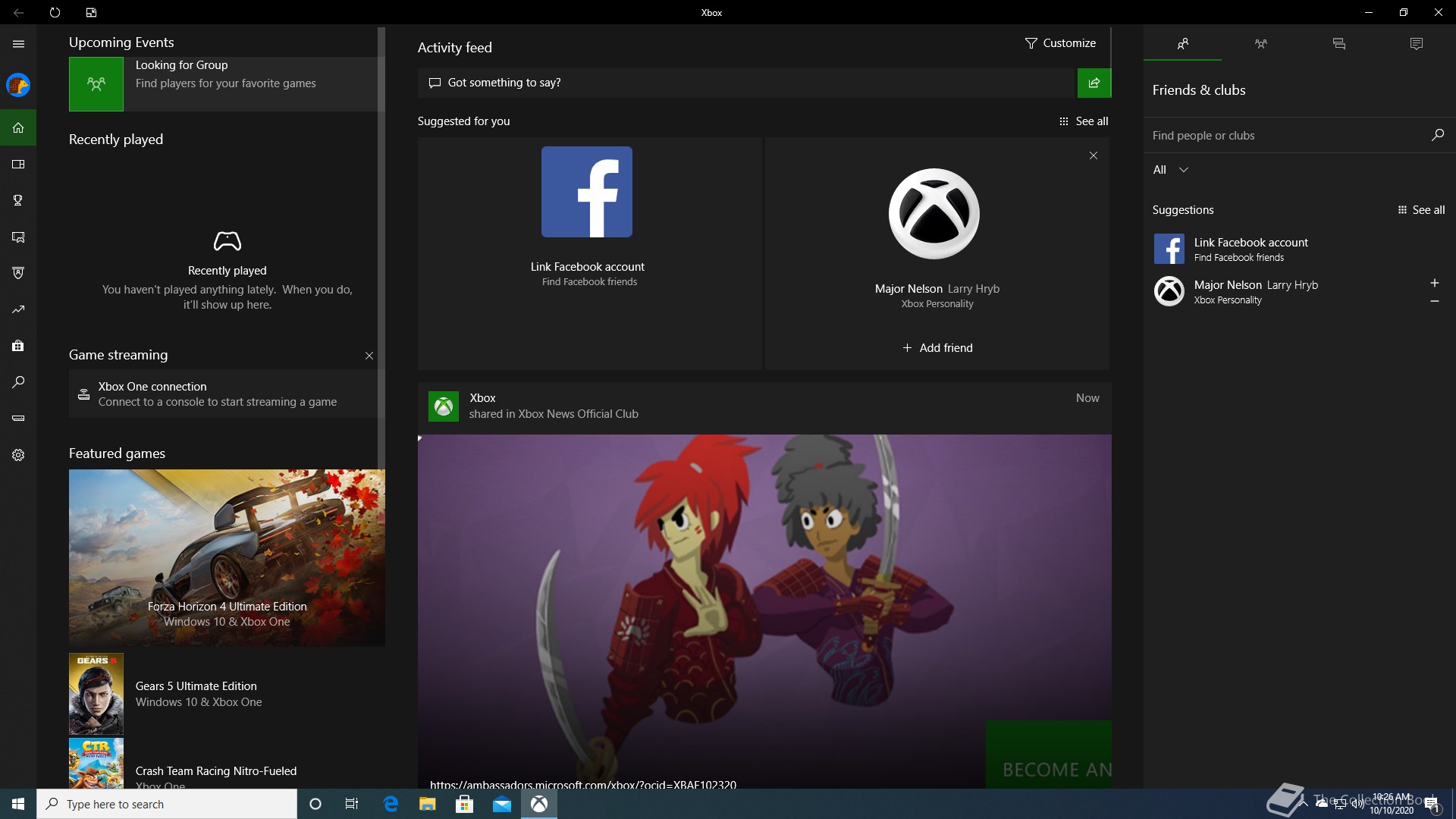The width and height of the screenshot is (1456, 819).
Task: Open Microsoft Store bag icon in the sidebar
Action: pyautogui.click(x=18, y=346)
